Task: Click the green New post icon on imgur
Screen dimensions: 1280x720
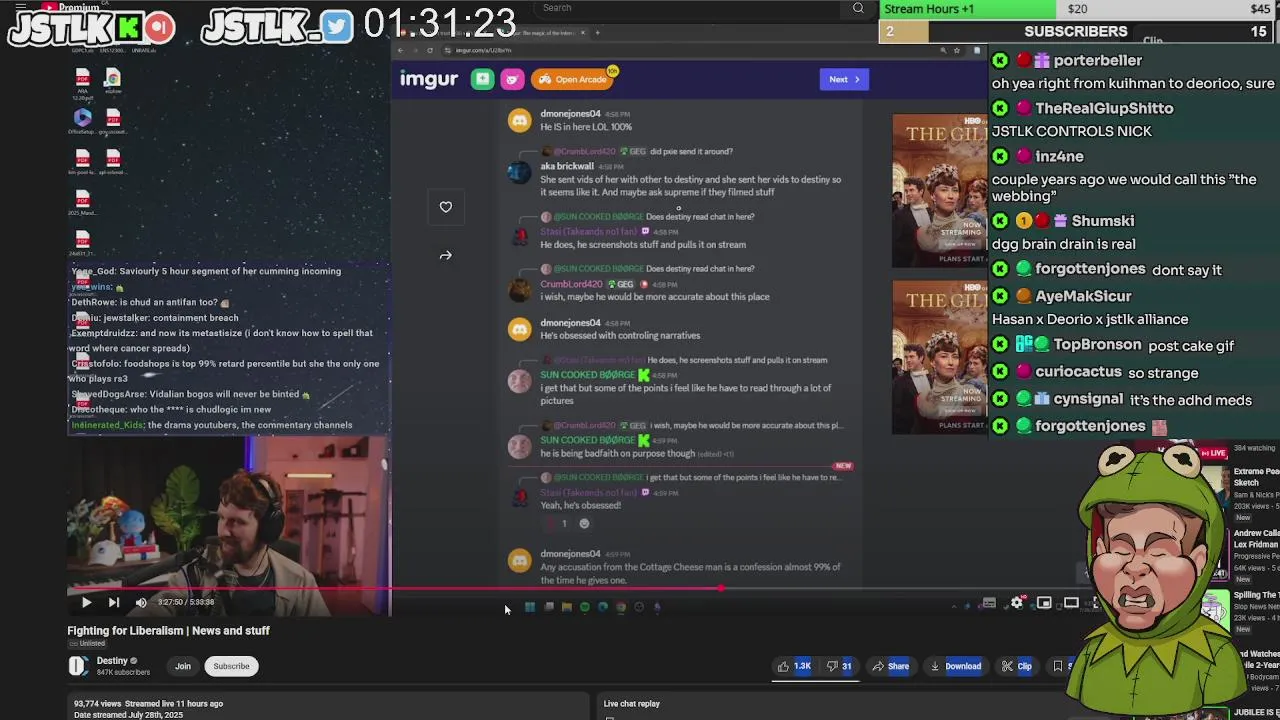Action: pyautogui.click(x=483, y=79)
